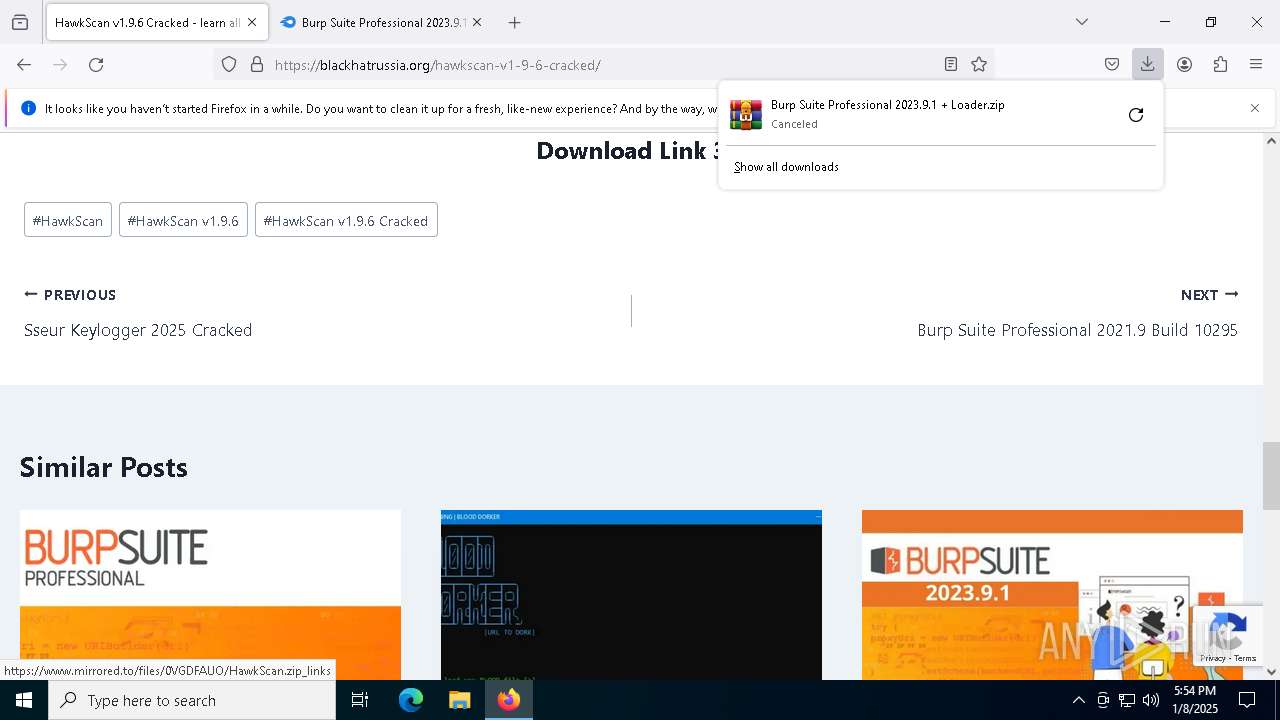Open Burp Suite 2023.9.1 similar post thumbnail
Image resolution: width=1280 pixels, height=720 pixels.
coord(1052,595)
